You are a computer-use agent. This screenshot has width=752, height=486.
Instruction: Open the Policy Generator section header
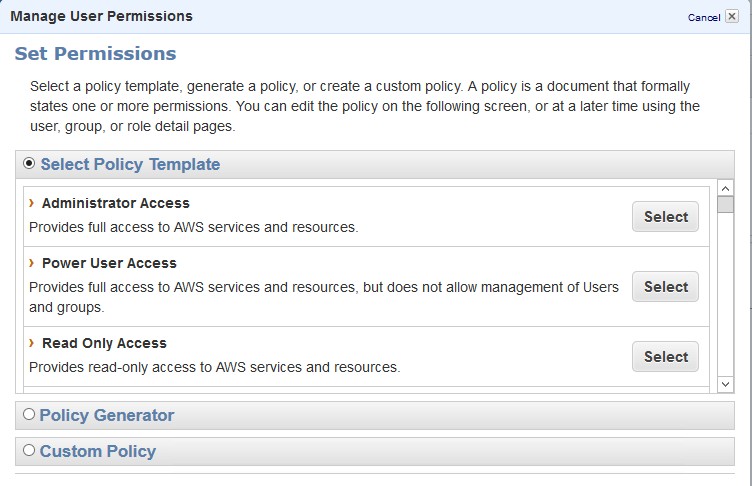point(107,415)
